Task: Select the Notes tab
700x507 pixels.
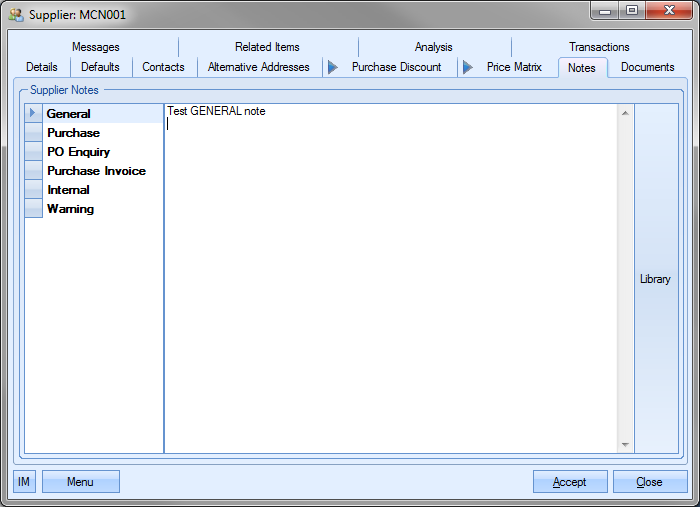Action: pyautogui.click(x=582, y=68)
